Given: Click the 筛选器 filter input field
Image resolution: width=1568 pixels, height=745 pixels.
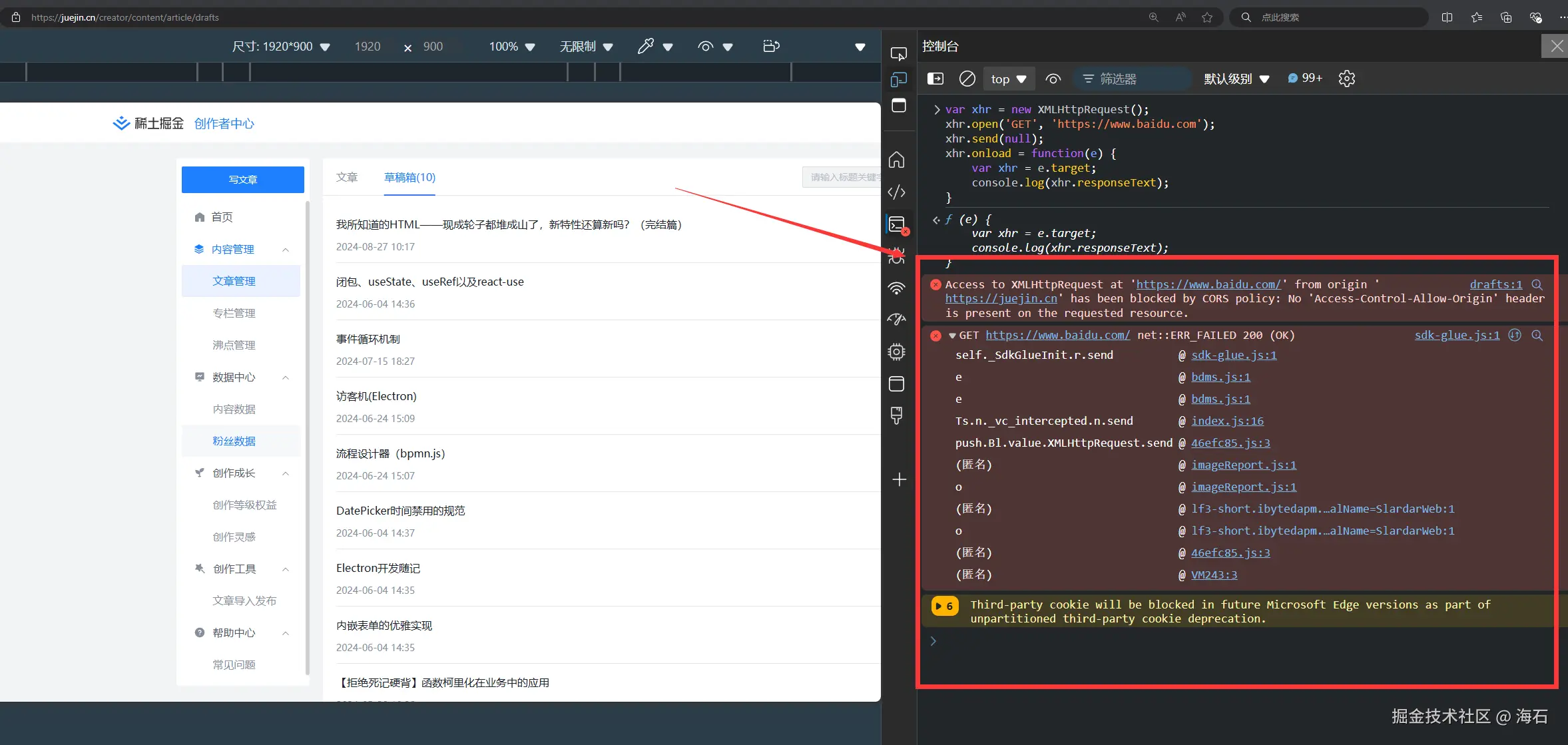Looking at the screenshot, I should (x=1139, y=79).
